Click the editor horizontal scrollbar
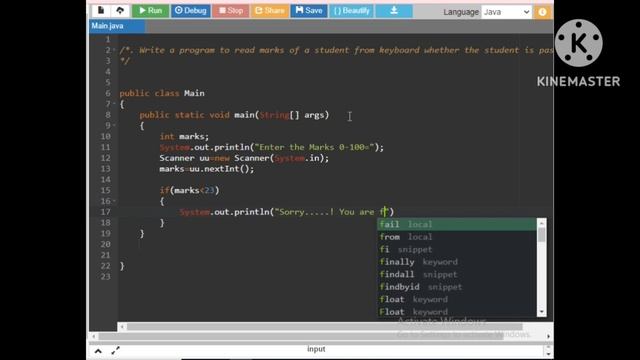640x360 pixels. (x=324, y=327)
